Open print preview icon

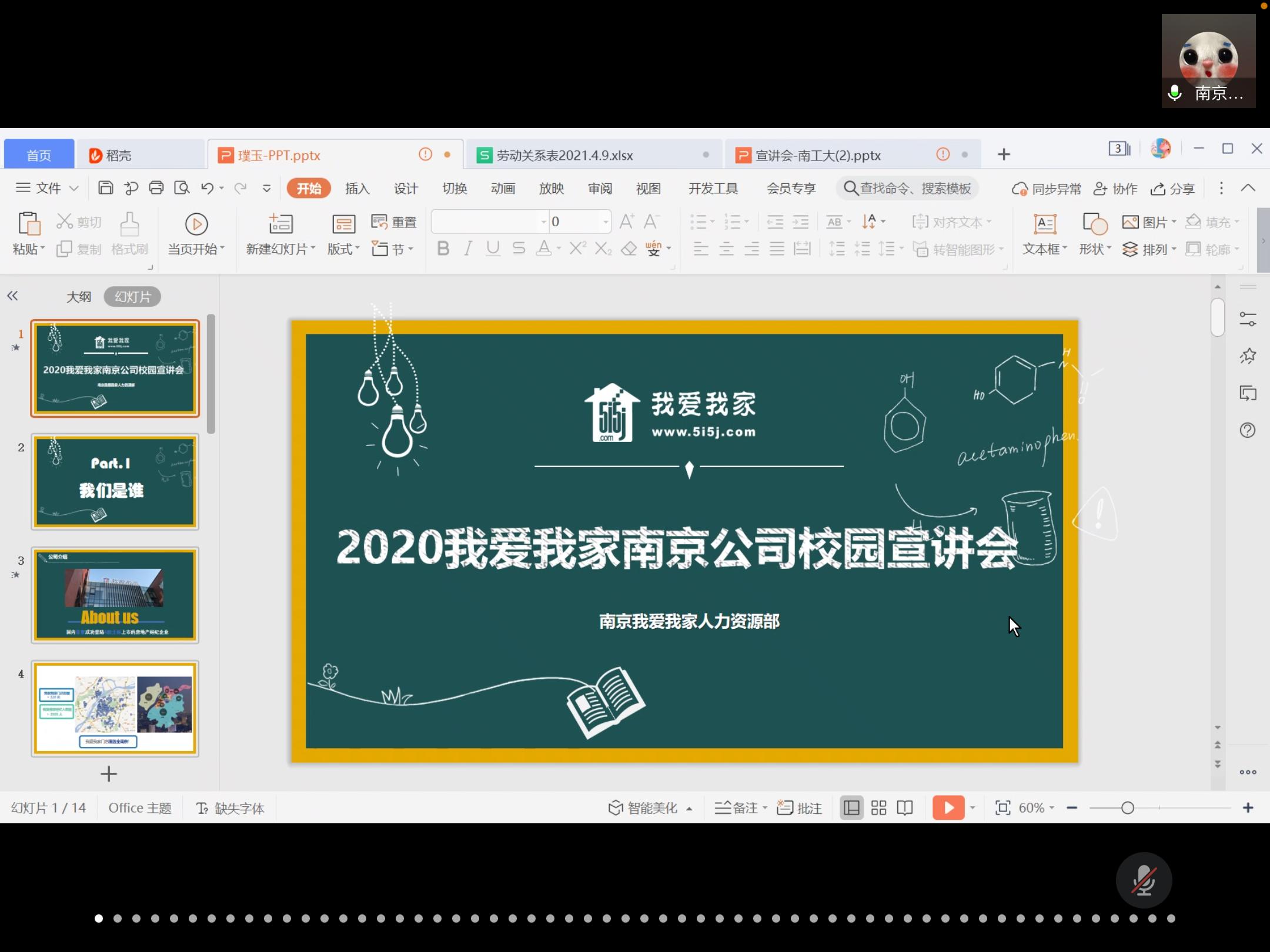click(x=182, y=188)
